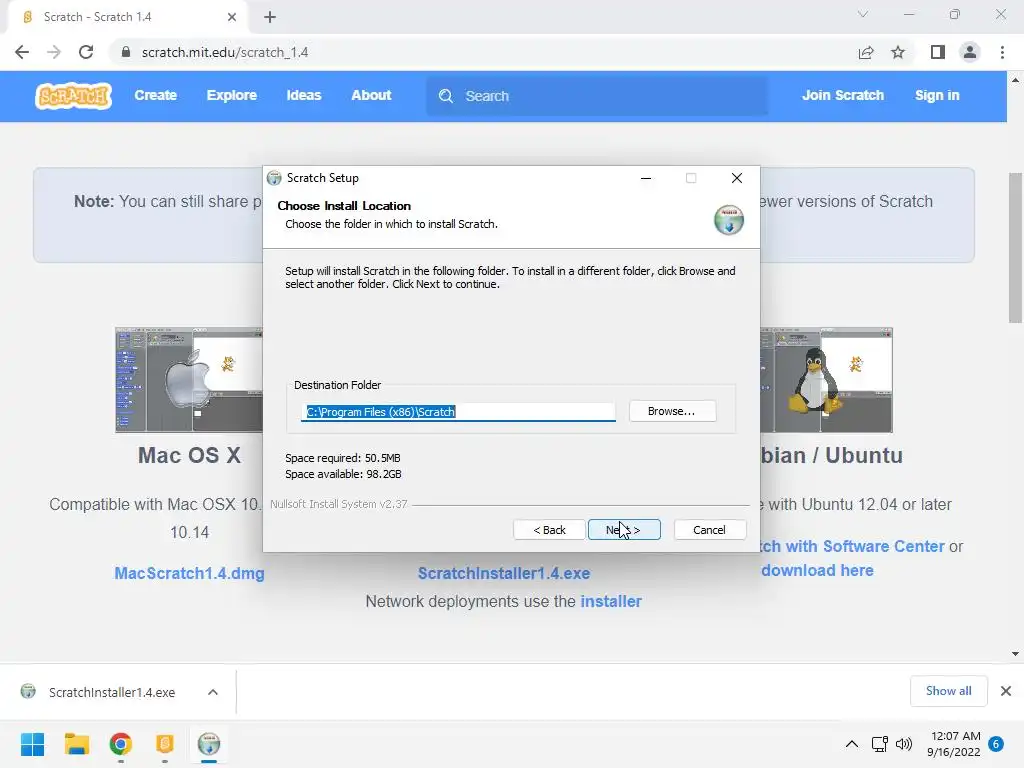Screen dimensions: 1024x768
Task: Click the volume speaker tray icon
Action: click(904, 744)
